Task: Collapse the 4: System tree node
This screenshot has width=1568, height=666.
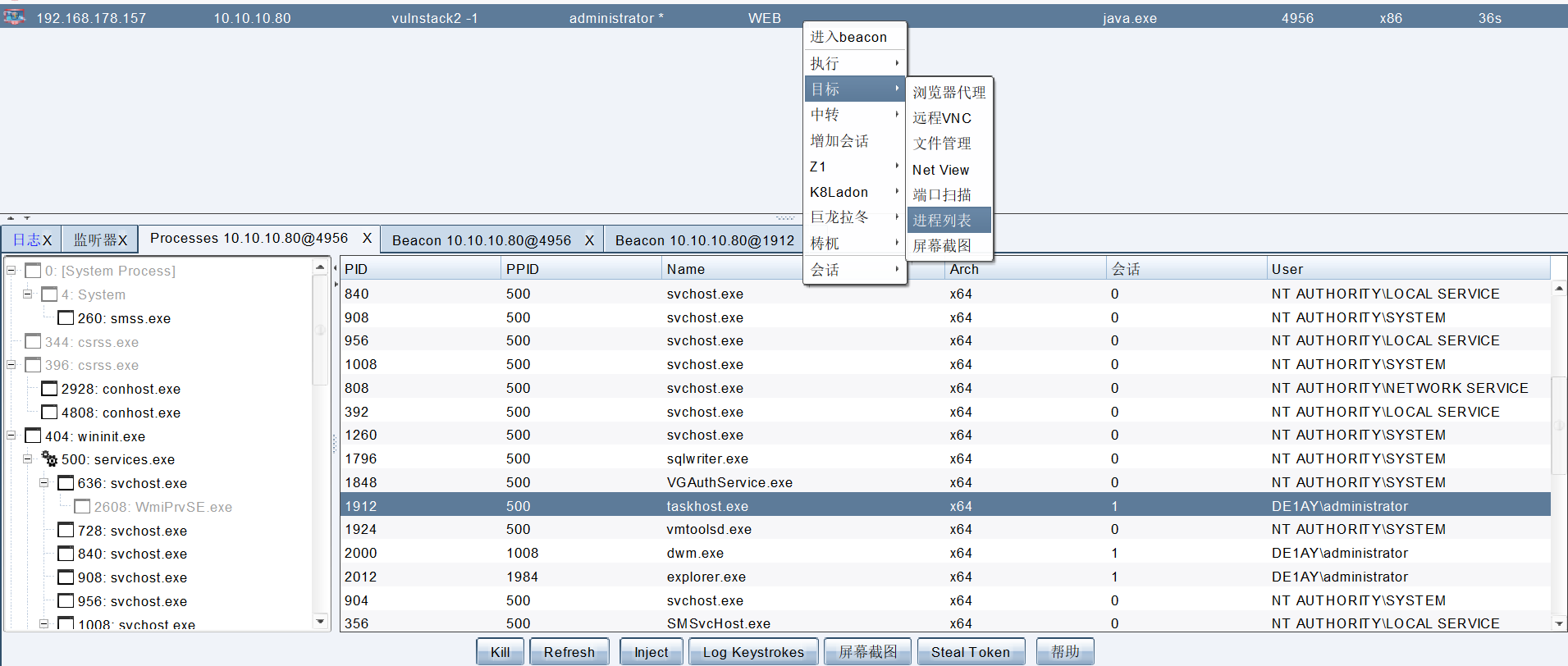Action: click(28, 294)
